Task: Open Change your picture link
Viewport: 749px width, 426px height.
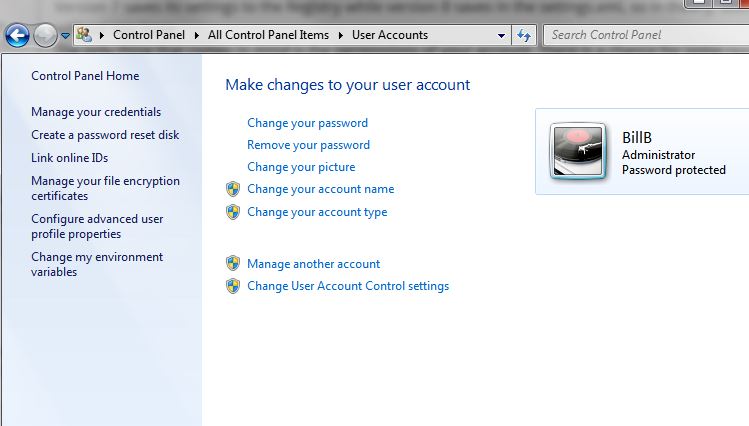Action: click(301, 167)
